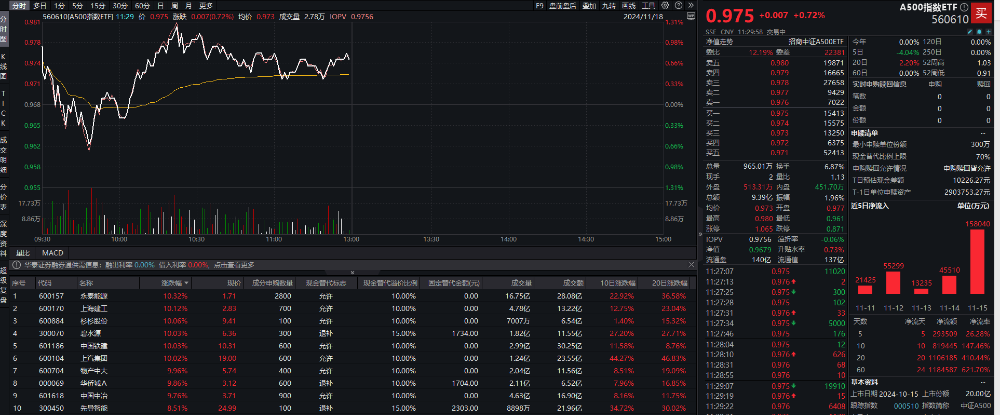Click the 55299 inflow bar for 11-12
The height and width of the screenshot is (415, 1000).
pos(893,282)
